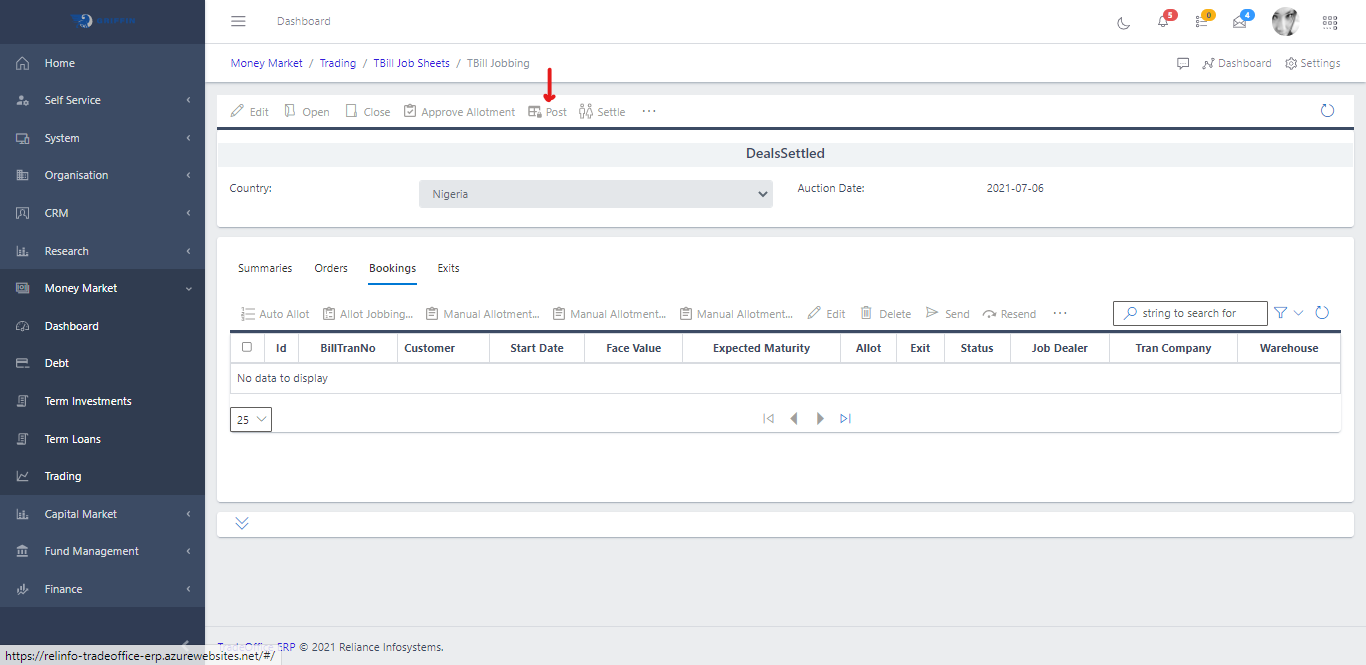This screenshot has width=1366, height=665.
Task: Open the filter icon beside search
Action: tap(1281, 313)
